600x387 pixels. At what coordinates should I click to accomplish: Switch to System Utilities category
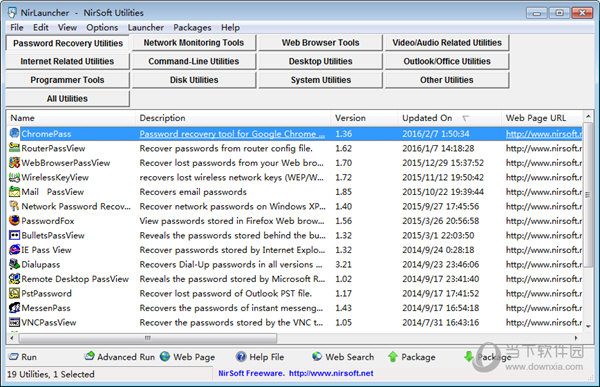pyautogui.click(x=320, y=80)
